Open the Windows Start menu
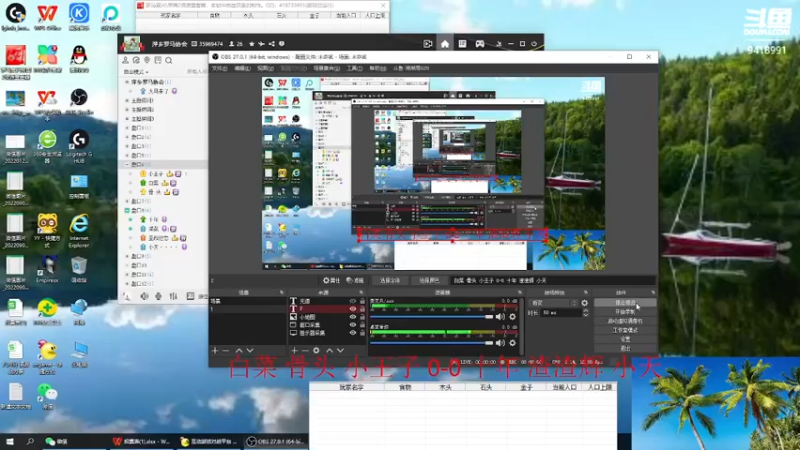Image resolution: width=800 pixels, height=450 pixels. (10, 441)
